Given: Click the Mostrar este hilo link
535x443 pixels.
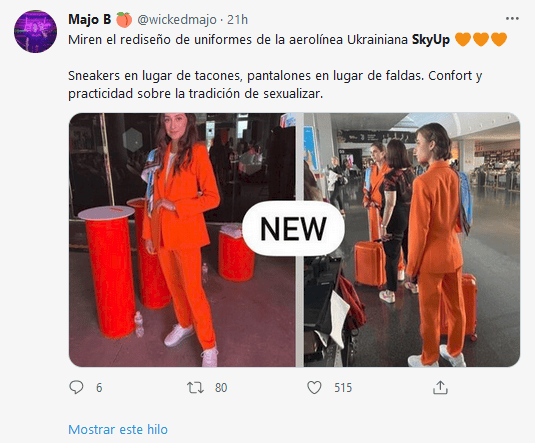Looking at the screenshot, I should coord(118,429).
